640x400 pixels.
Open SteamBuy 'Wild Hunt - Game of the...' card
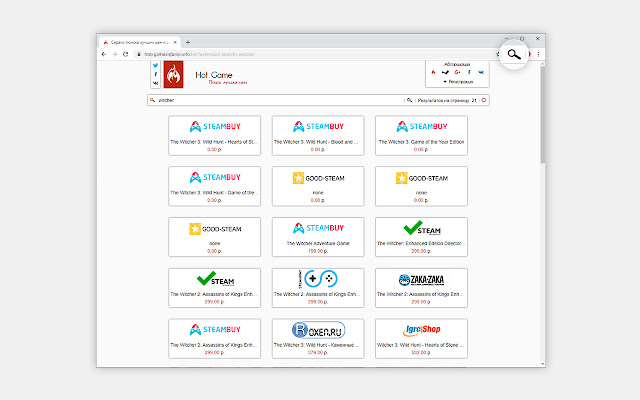(214, 186)
